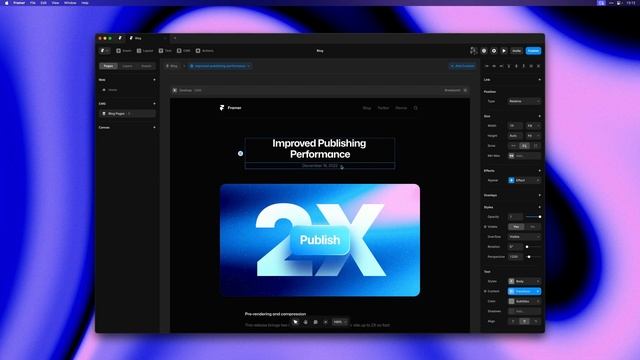
Task: Click the CMS tool icon
Action: [x=179, y=51]
